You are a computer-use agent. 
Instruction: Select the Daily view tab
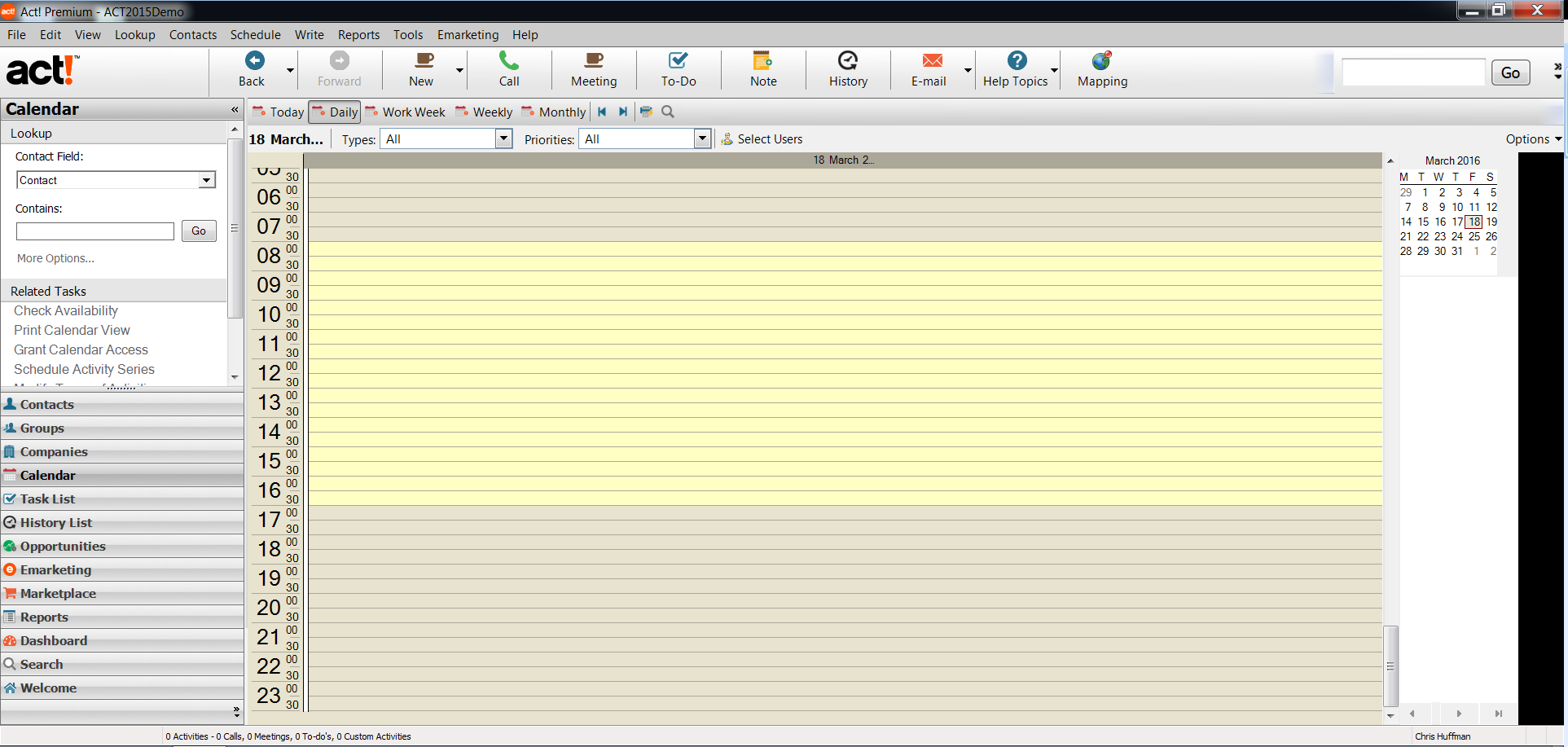(x=335, y=112)
